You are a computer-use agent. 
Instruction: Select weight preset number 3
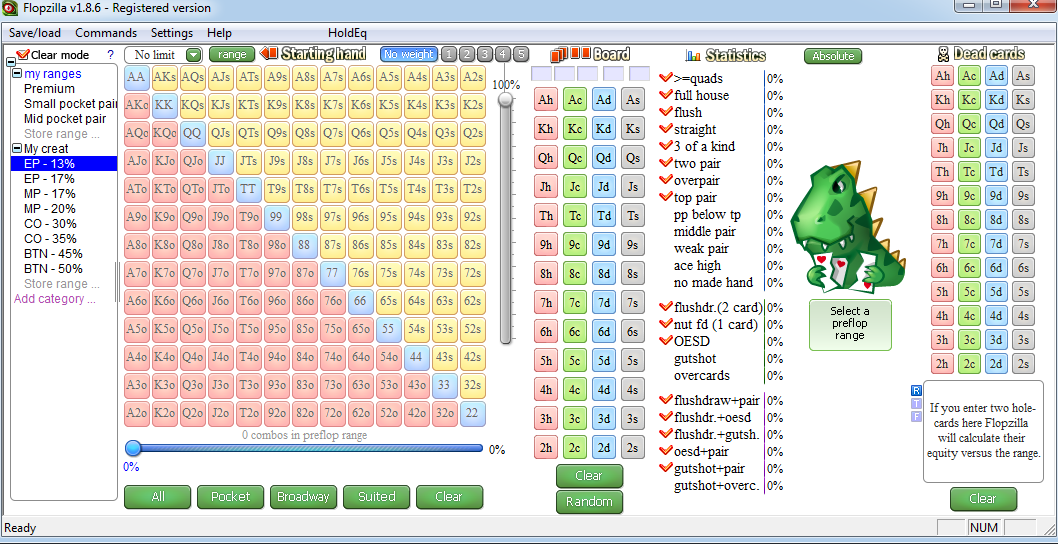pyautogui.click(x=485, y=55)
